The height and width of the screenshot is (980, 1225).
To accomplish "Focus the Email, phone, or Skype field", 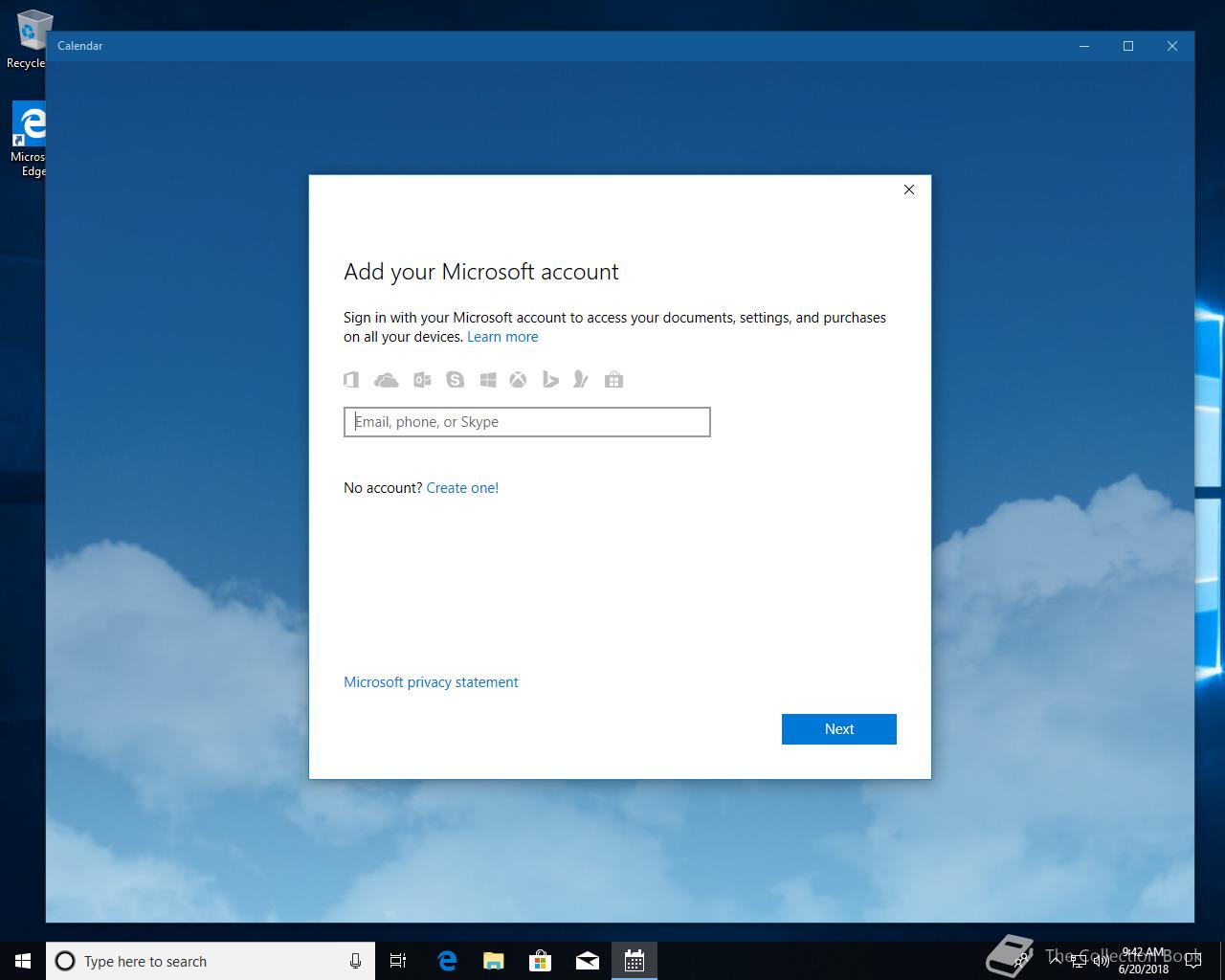I will point(527,422).
